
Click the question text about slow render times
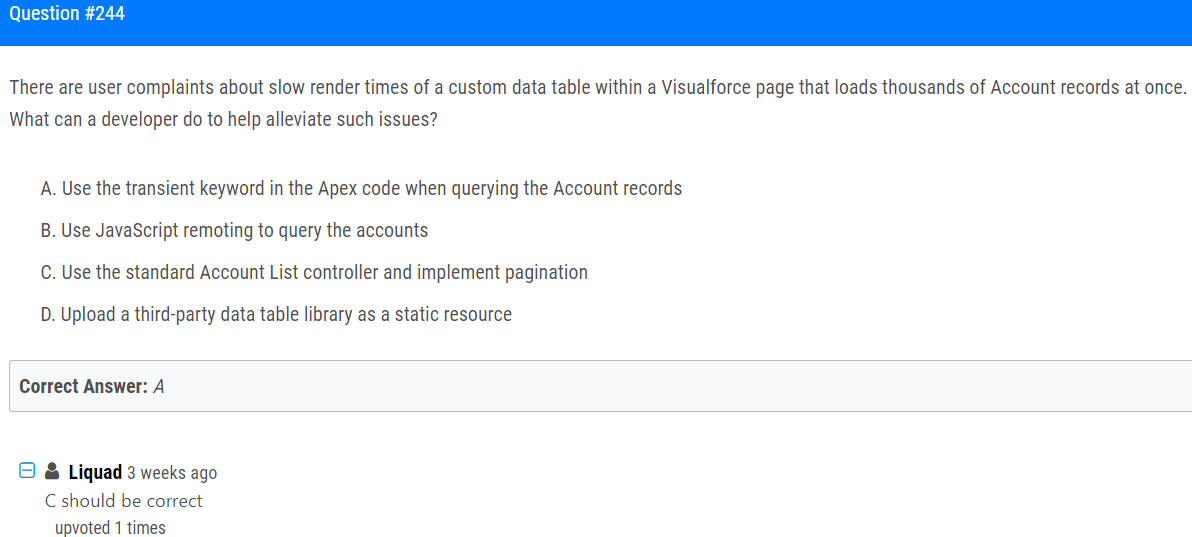(x=598, y=87)
